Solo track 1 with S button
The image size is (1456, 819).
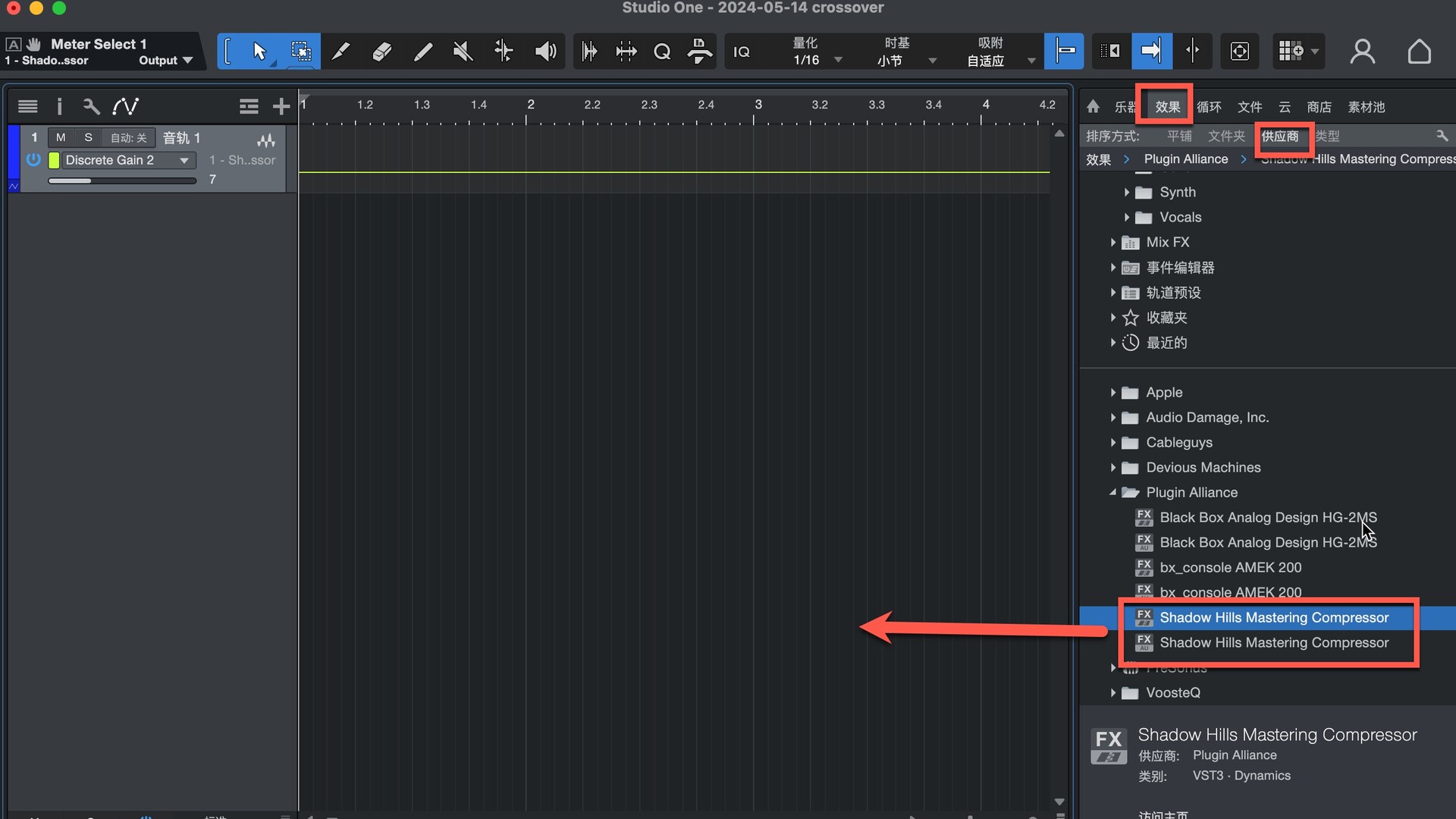pos(89,137)
